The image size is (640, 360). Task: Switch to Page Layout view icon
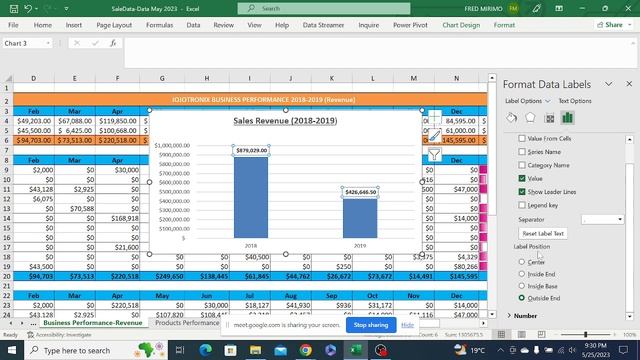pos(522,334)
